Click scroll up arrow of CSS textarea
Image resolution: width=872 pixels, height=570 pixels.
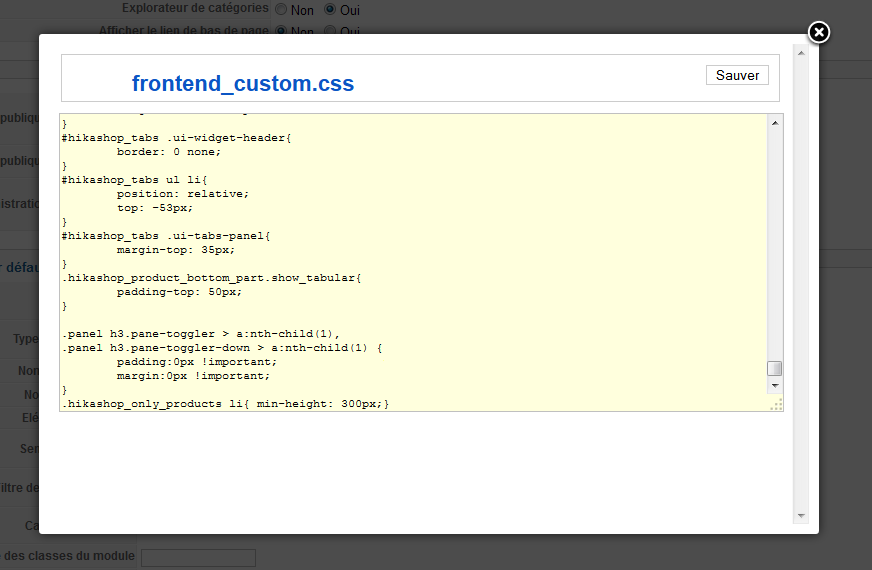click(x=775, y=123)
